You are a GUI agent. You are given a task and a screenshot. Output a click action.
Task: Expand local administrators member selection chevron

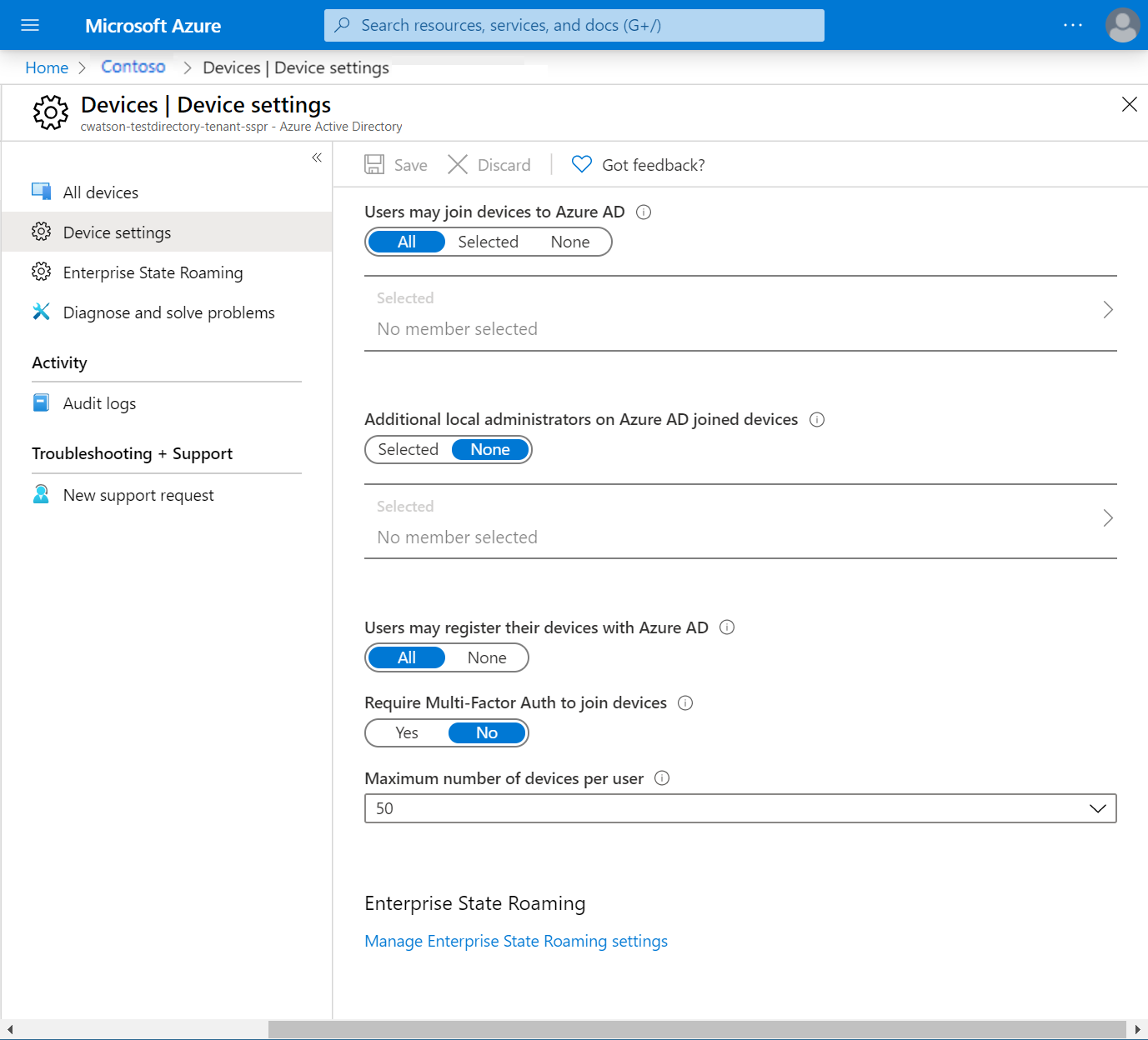(x=1108, y=518)
